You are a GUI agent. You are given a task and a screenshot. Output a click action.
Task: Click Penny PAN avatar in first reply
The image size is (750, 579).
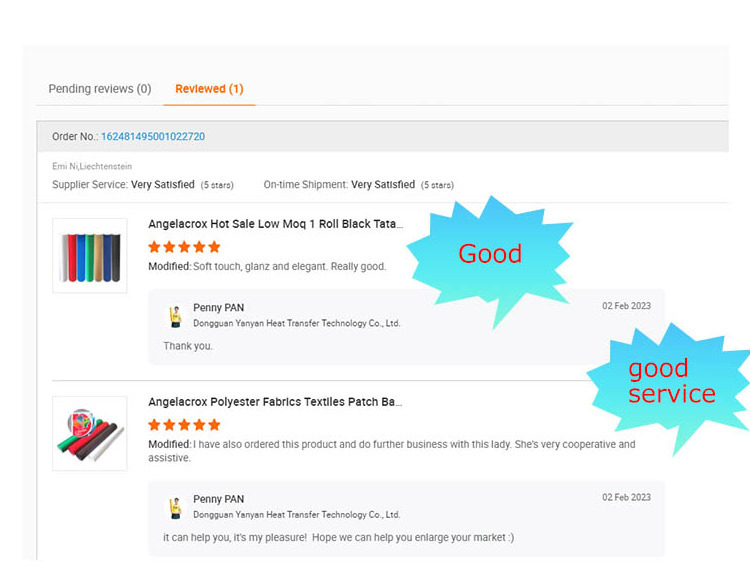176,316
